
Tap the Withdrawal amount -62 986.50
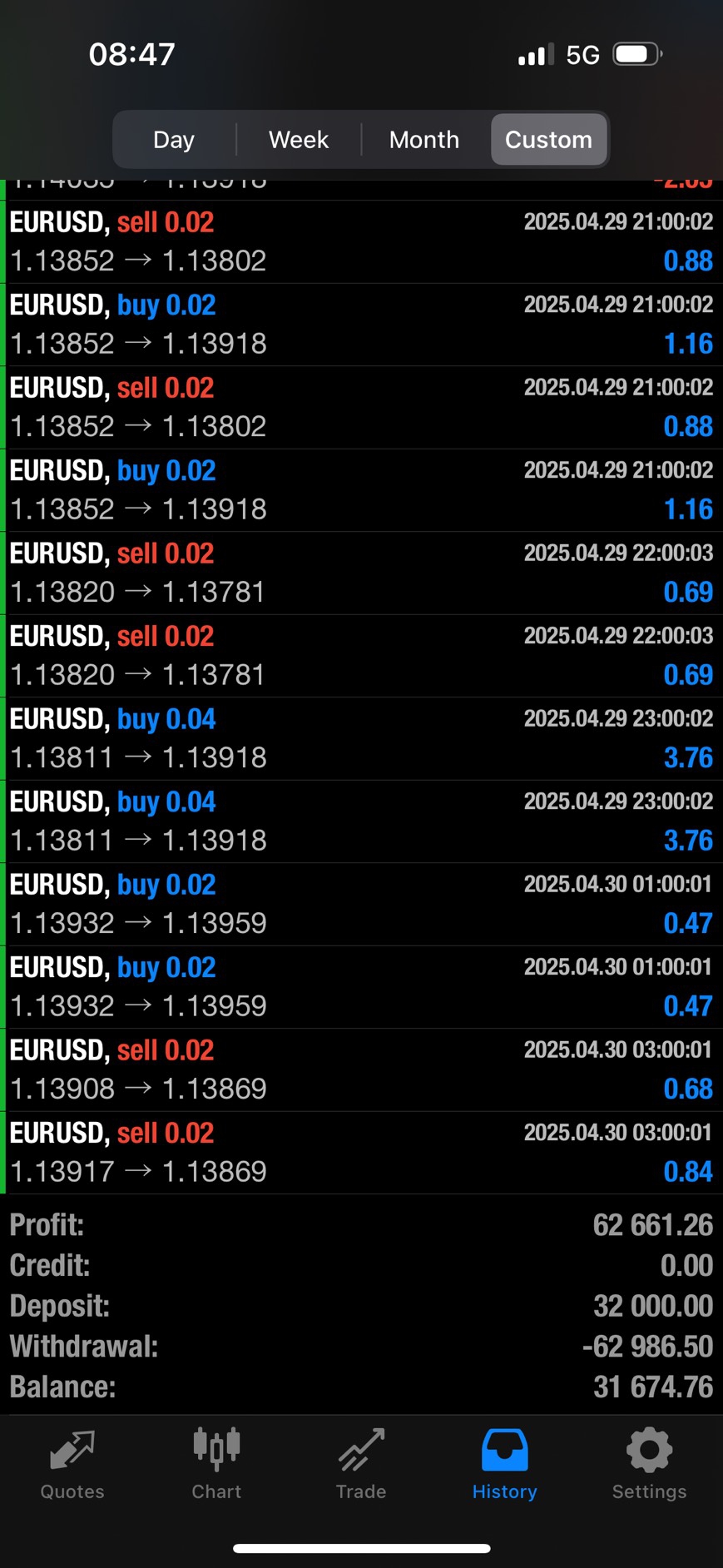click(647, 1347)
